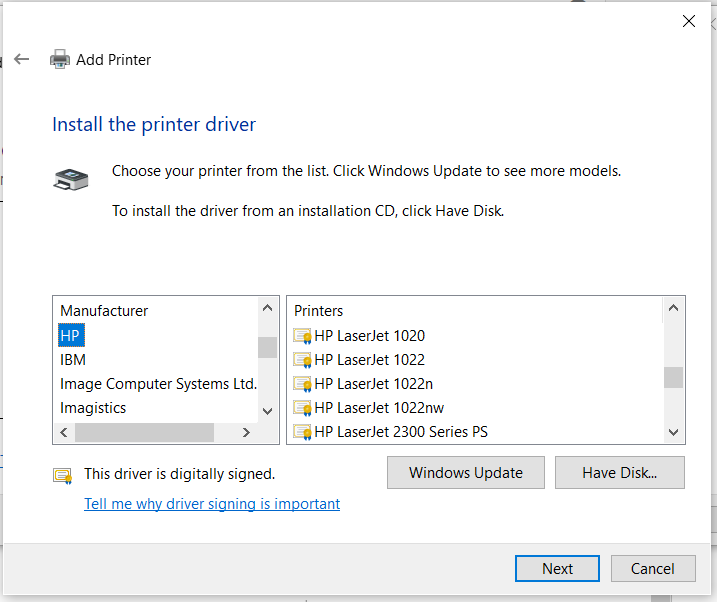The width and height of the screenshot is (717, 602).
Task: Click the Manufacturer horizontal scrollbar thumb
Action: pyautogui.click(x=144, y=432)
